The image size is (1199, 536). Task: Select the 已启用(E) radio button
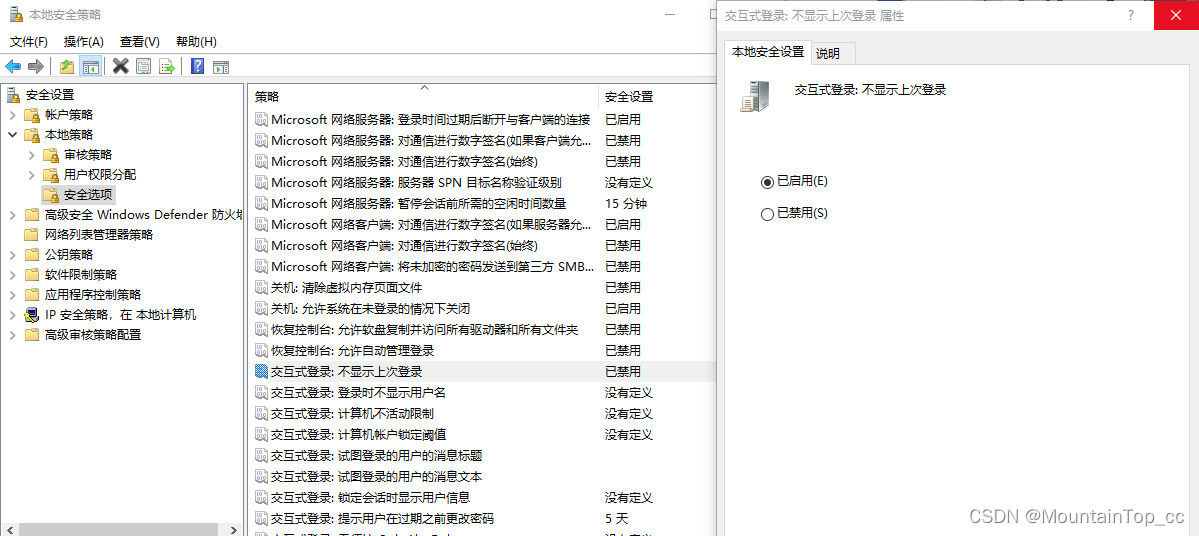pos(767,182)
